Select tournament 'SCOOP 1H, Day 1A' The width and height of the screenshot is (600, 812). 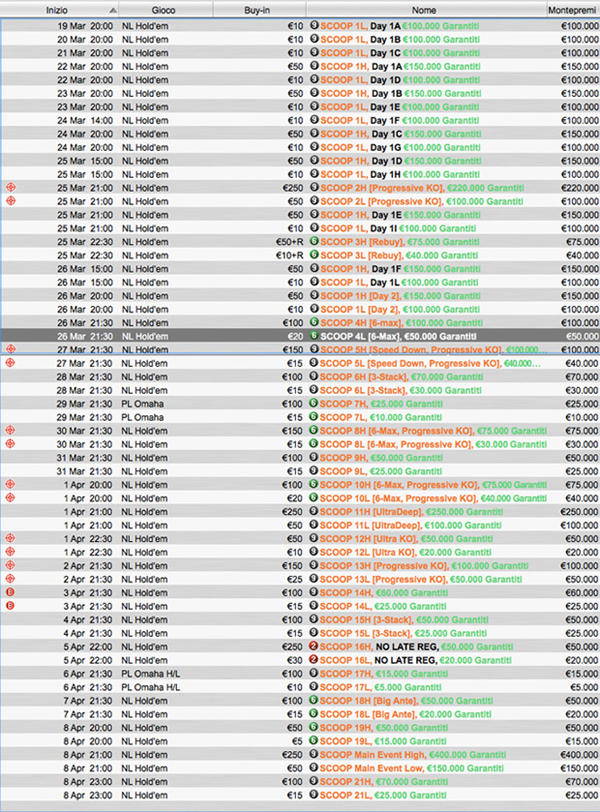click(x=401, y=66)
